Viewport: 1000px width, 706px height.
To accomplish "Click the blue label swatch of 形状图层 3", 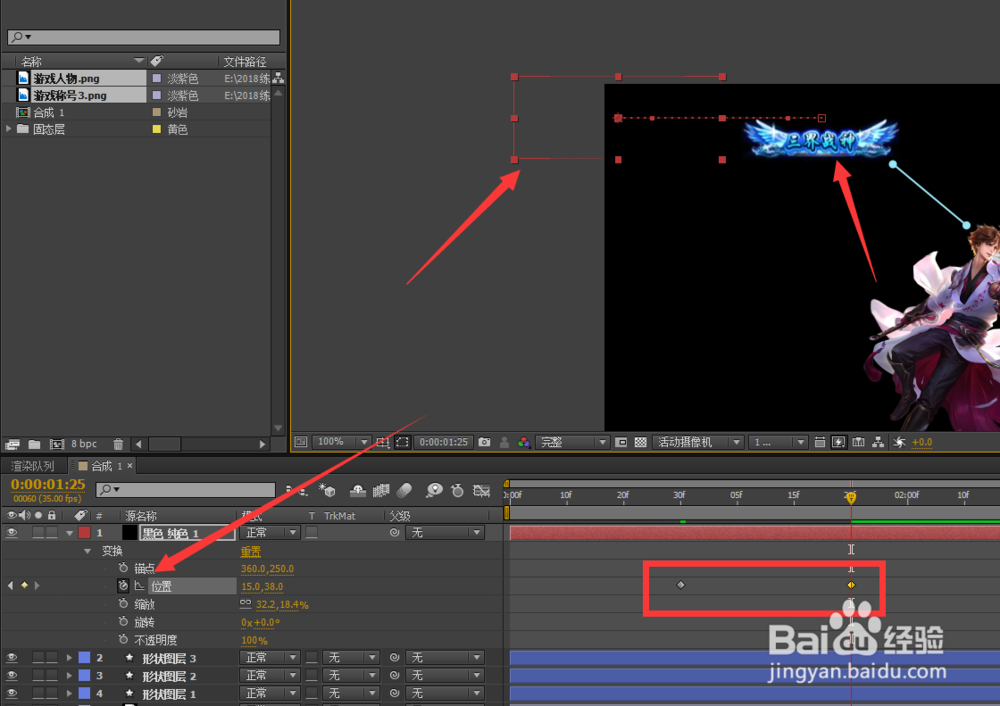I will 84,658.
